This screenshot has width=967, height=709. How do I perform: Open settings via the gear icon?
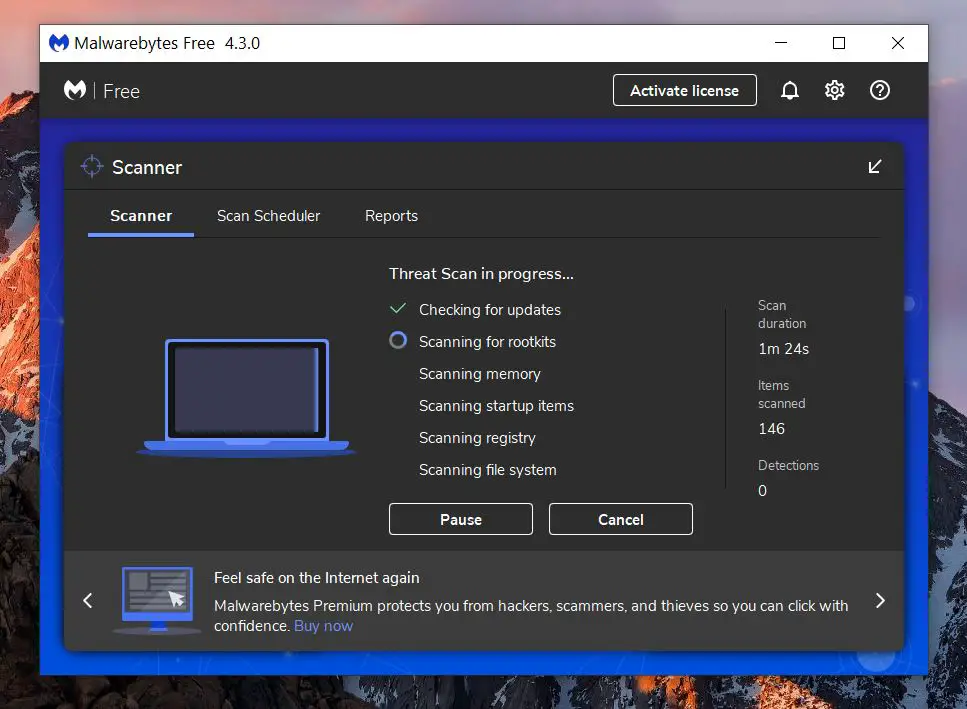click(834, 91)
